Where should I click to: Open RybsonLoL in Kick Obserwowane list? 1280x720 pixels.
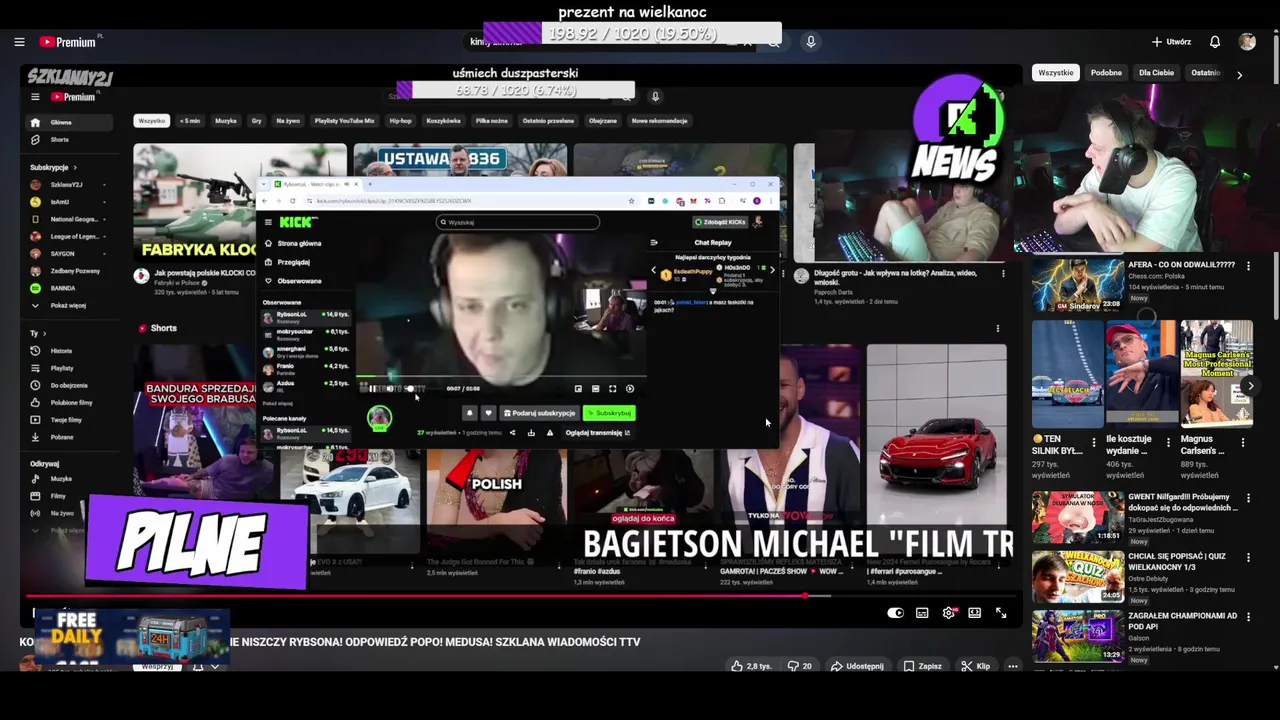(x=305, y=317)
